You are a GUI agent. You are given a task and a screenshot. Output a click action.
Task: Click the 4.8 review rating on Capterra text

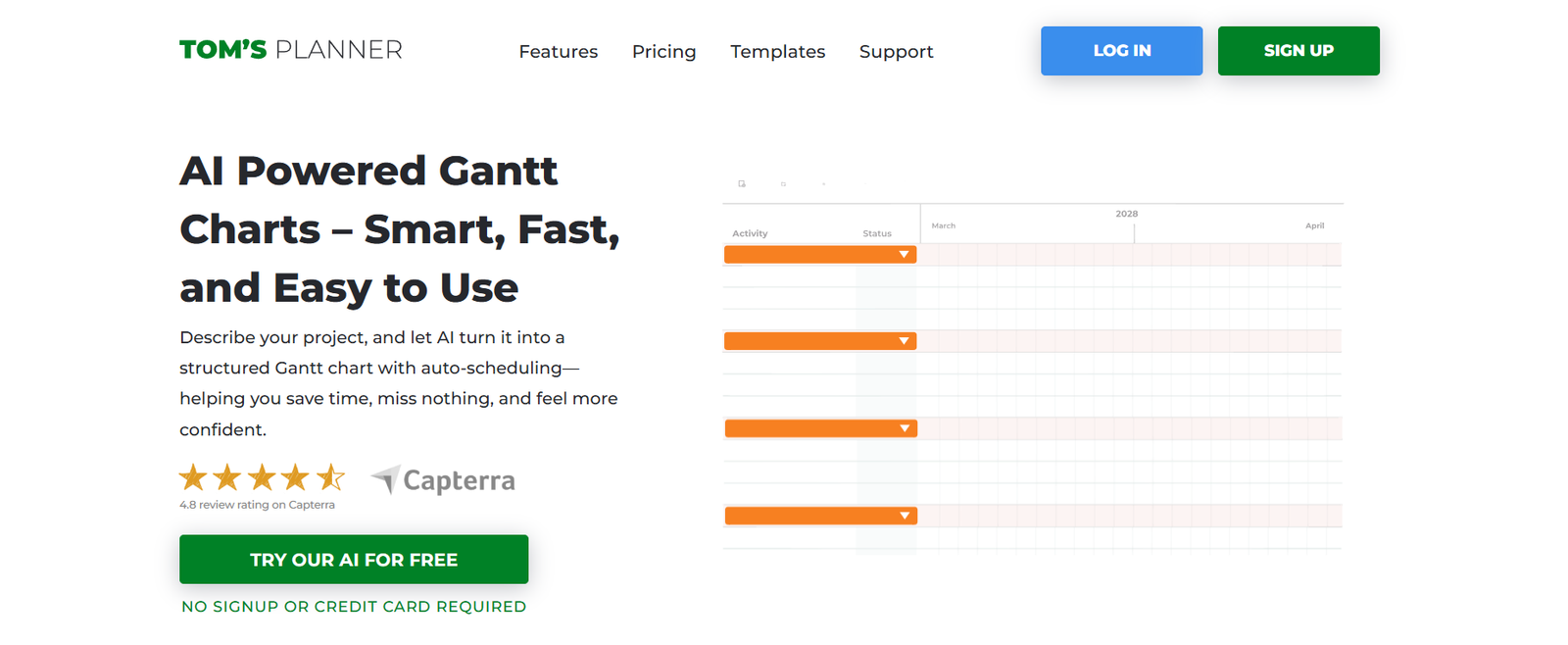pyautogui.click(x=257, y=505)
